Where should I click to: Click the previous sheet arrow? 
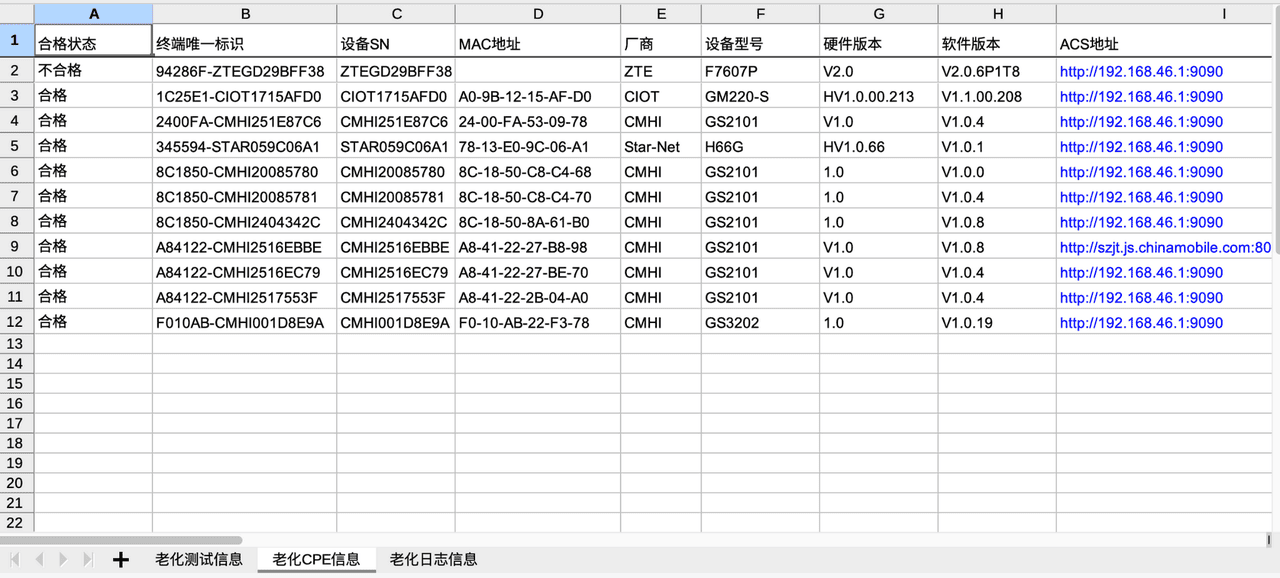click(38, 560)
